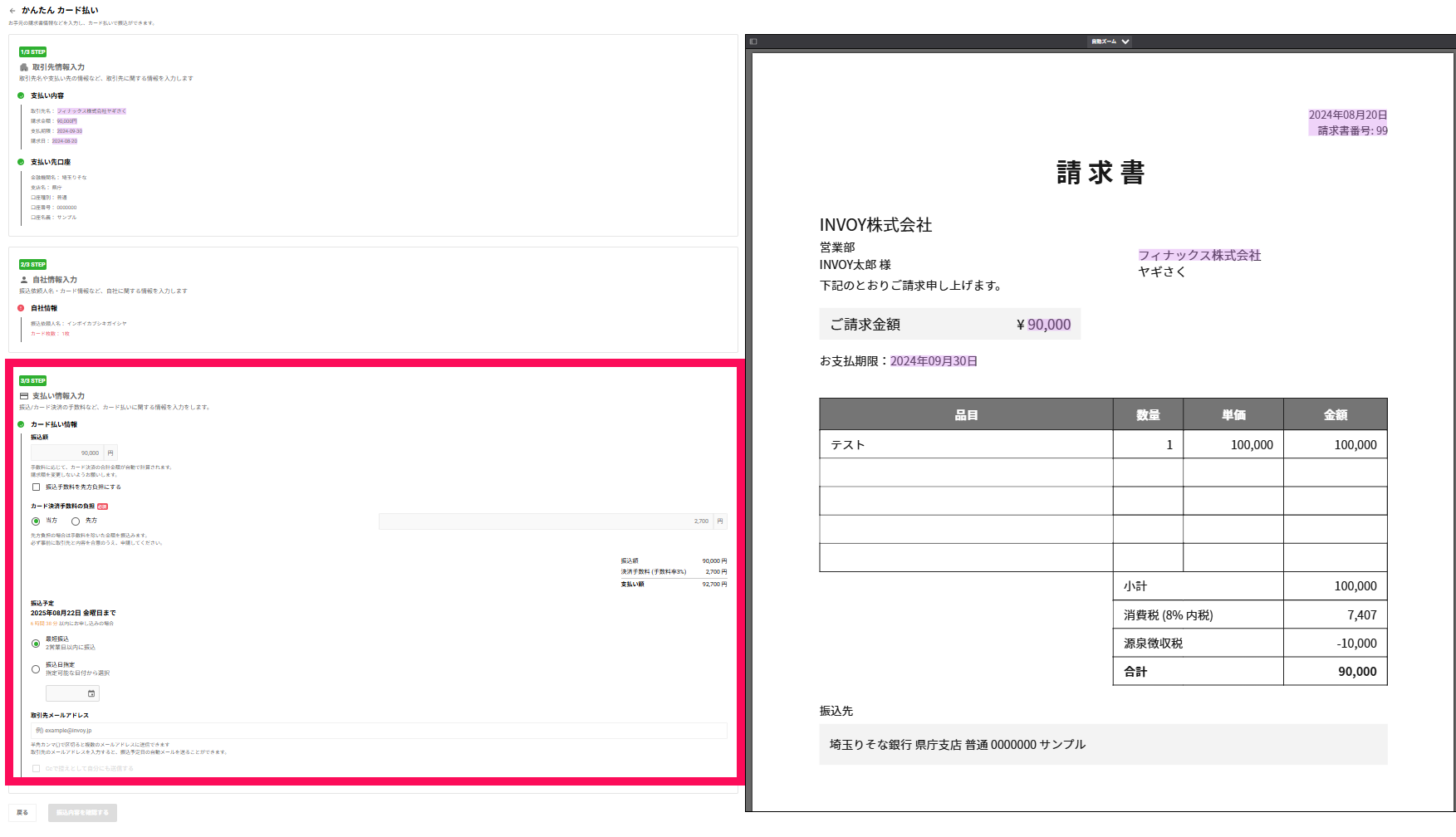
Task: Click the 取引先メールアドレス input field
Action: tap(379, 731)
